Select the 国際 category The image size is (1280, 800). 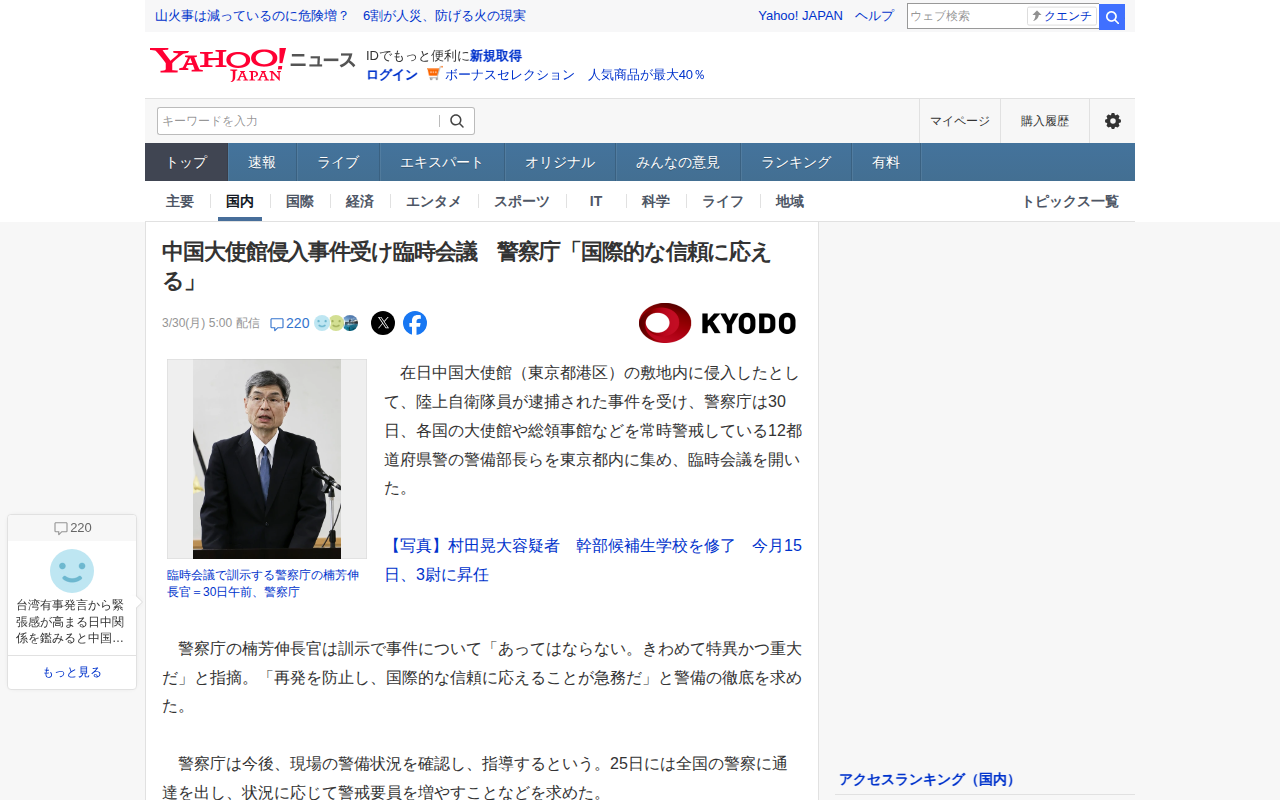(300, 201)
